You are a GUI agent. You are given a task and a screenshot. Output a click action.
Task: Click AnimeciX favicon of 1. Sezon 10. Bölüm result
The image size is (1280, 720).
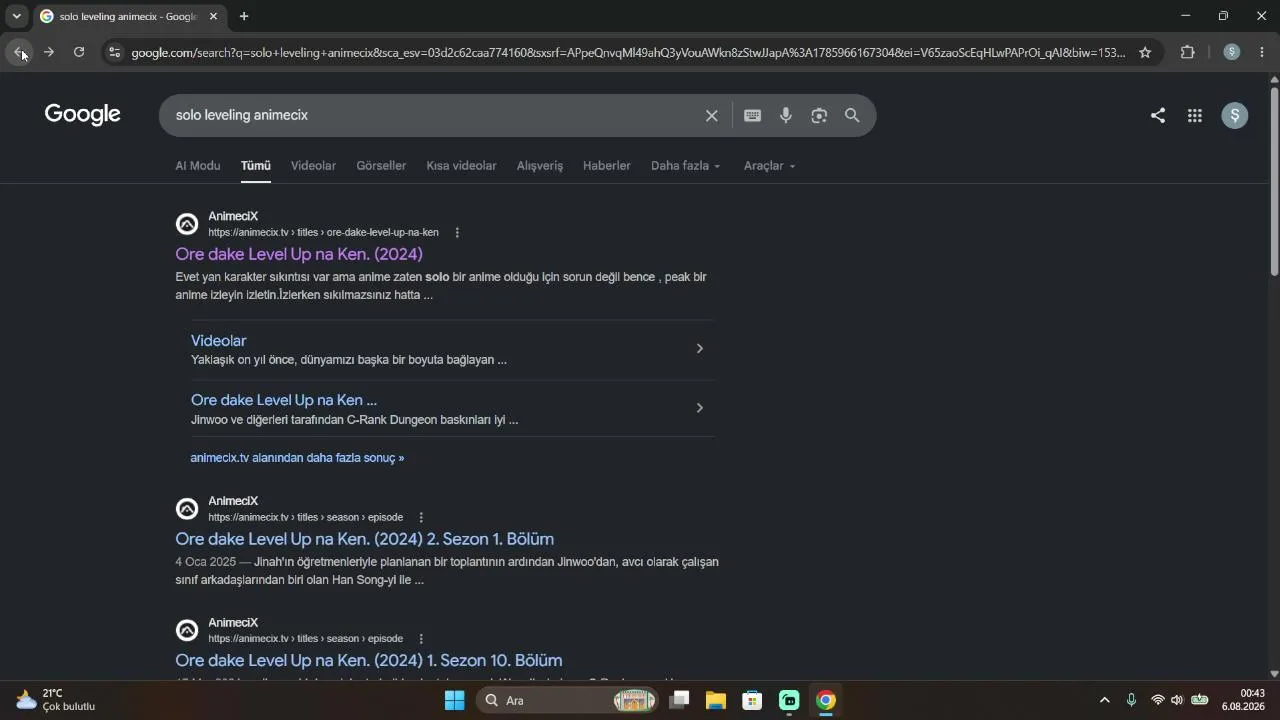pos(187,630)
